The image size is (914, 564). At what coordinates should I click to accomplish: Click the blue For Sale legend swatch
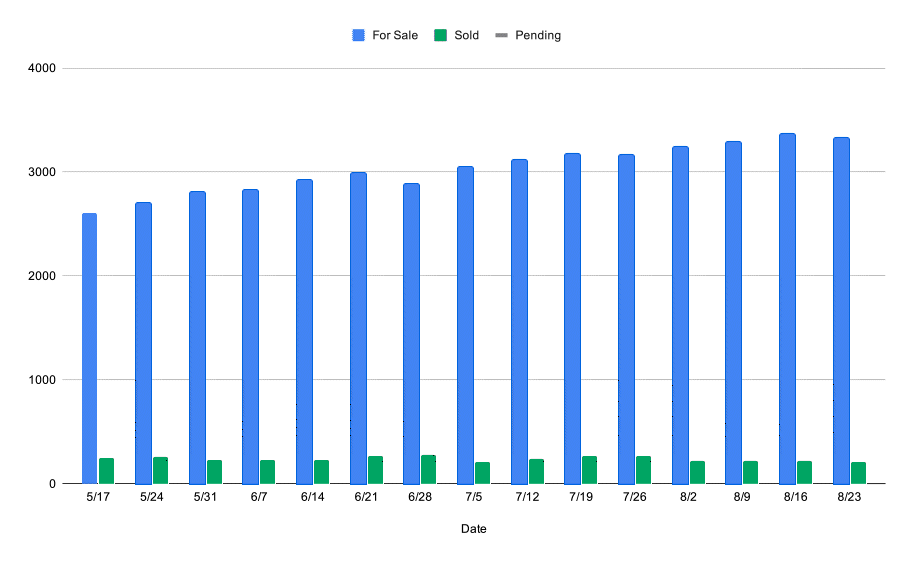click(358, 35)
